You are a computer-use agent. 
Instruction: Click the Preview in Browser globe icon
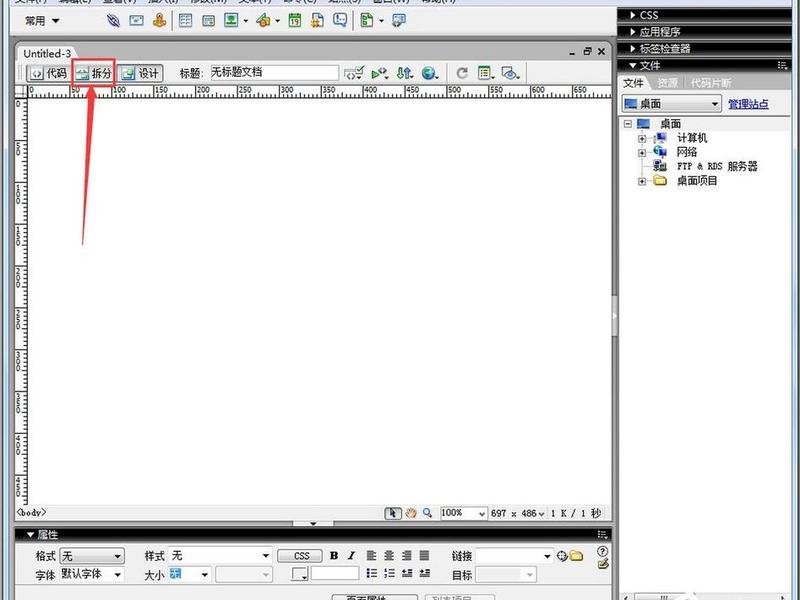(430, 73)
